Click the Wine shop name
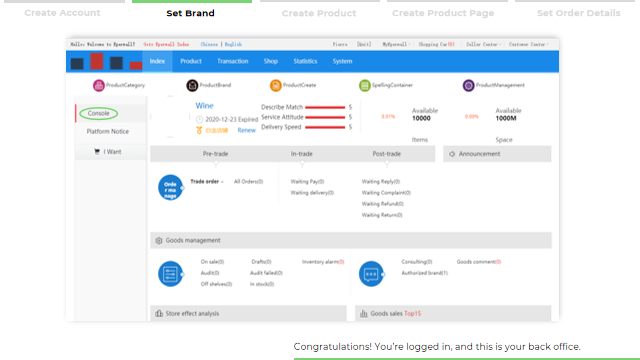The width and height of the screenshot is (640, 360). (204, 106)
